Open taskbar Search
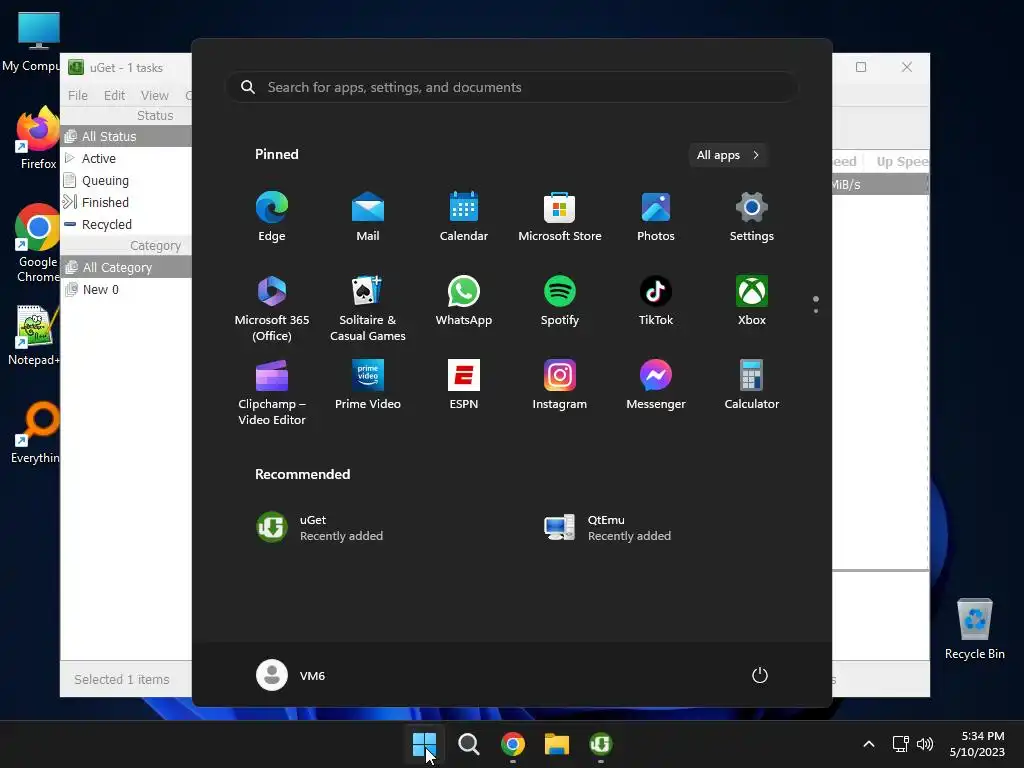The image size is (1024, 768). coord(469,744)
